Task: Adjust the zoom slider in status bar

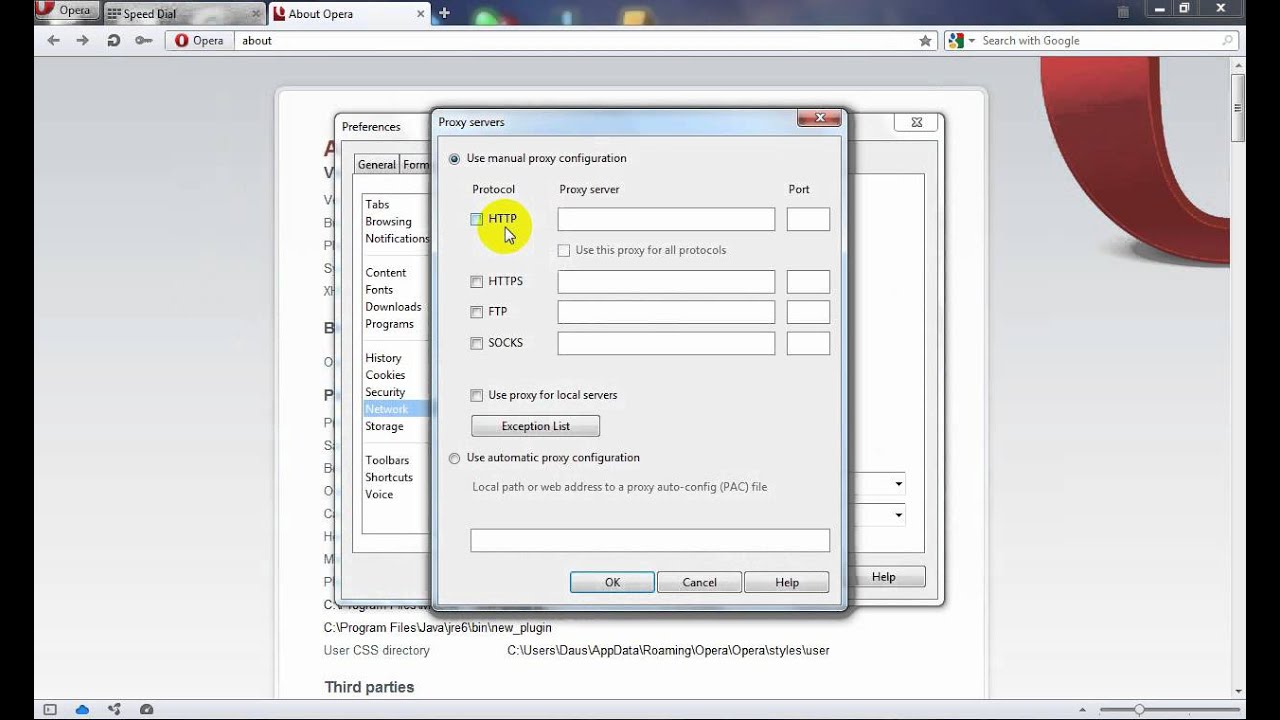Action: 1139,710
